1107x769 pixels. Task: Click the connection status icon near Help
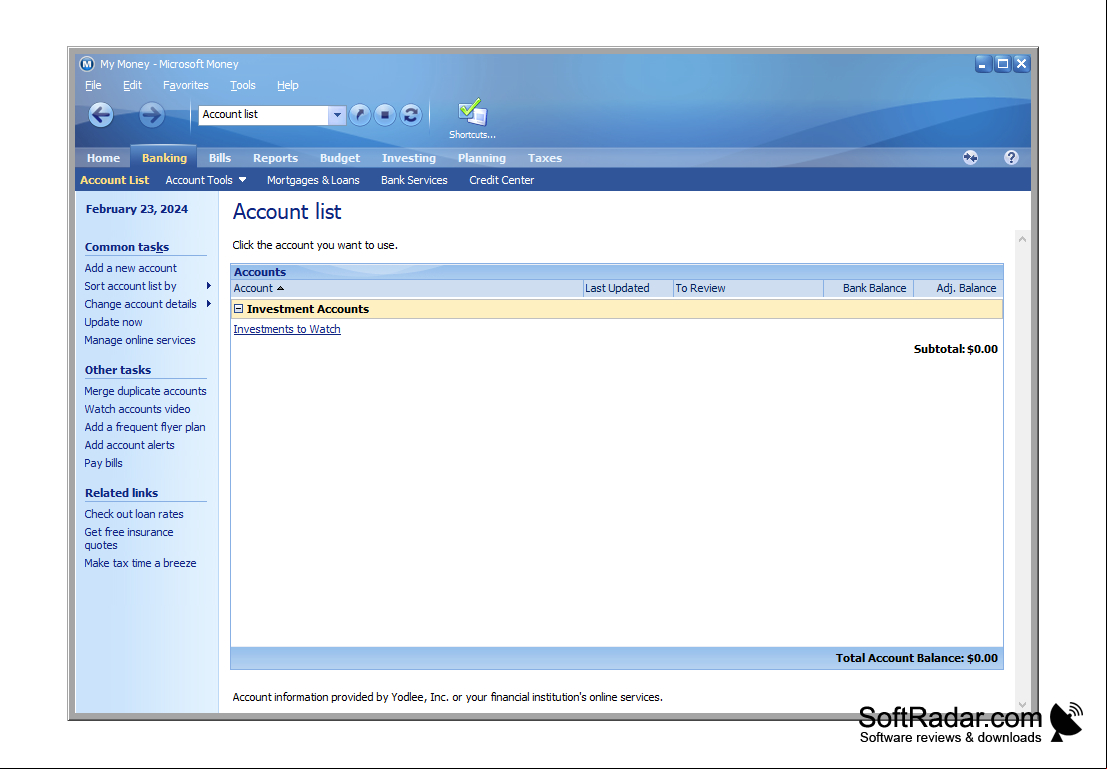[x=971, y=157]
